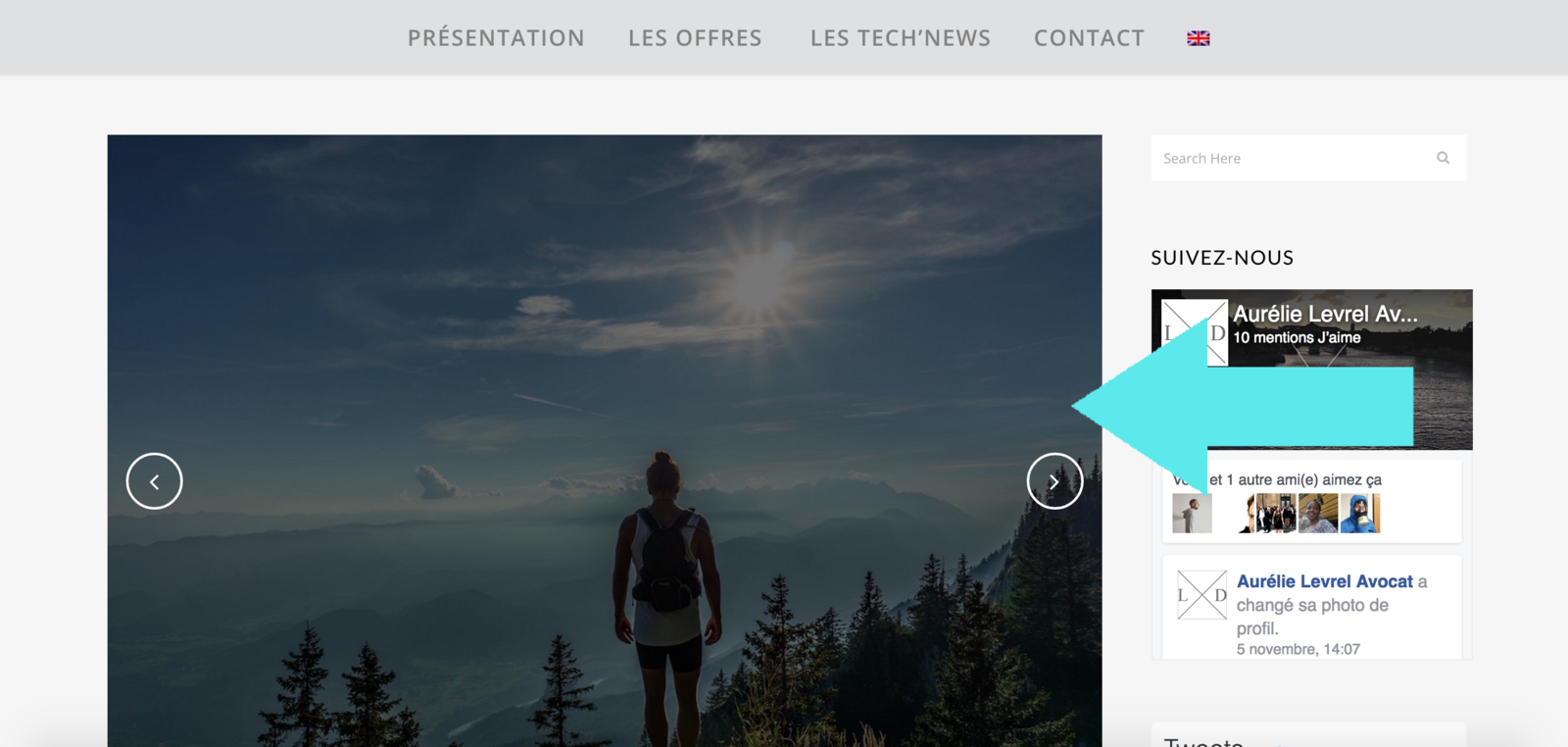Open the Les Offres menu item
Viewport: 1568px width, 747px height.
[695, 38]
